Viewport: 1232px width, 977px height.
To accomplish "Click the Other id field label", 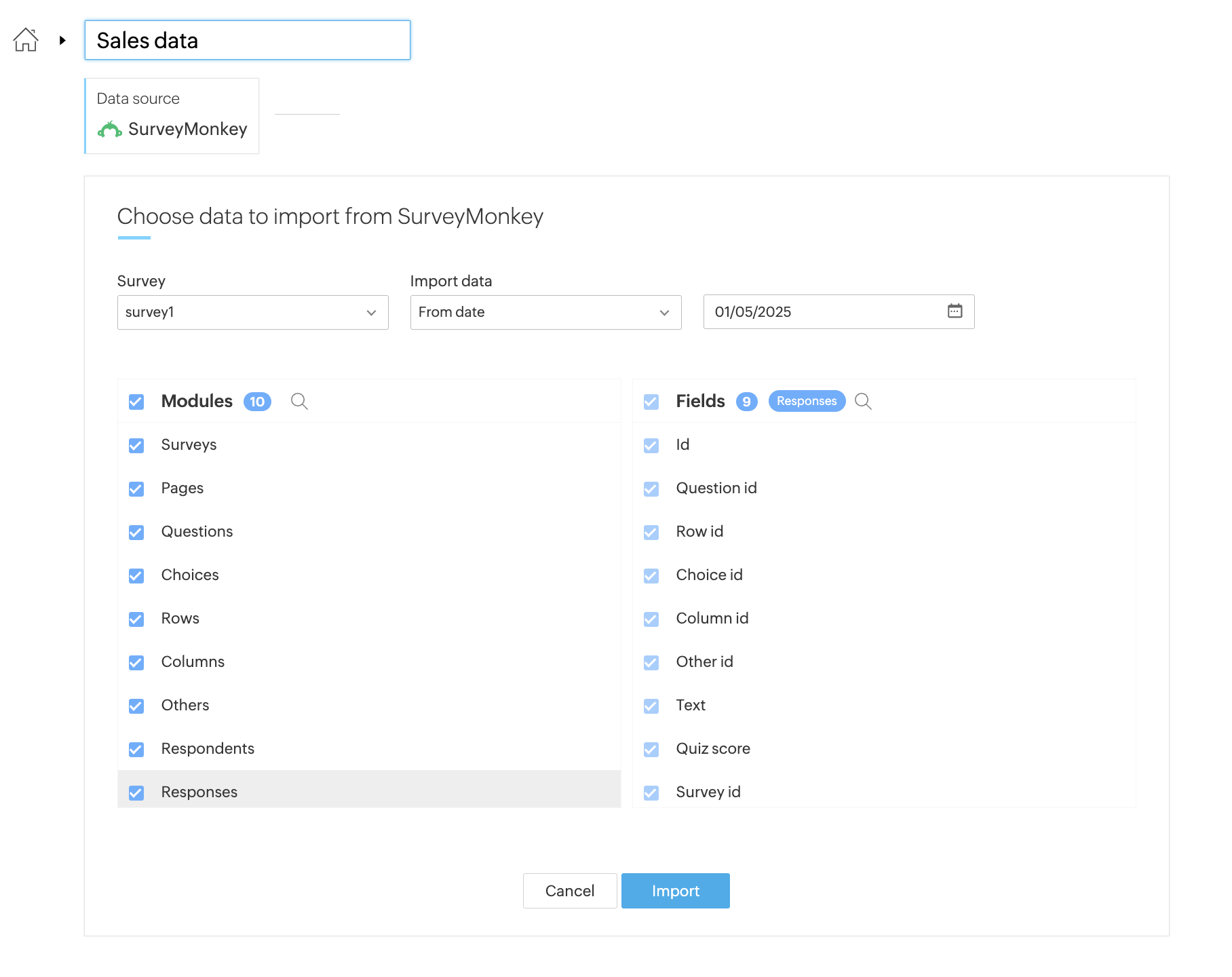I will 704,662.
